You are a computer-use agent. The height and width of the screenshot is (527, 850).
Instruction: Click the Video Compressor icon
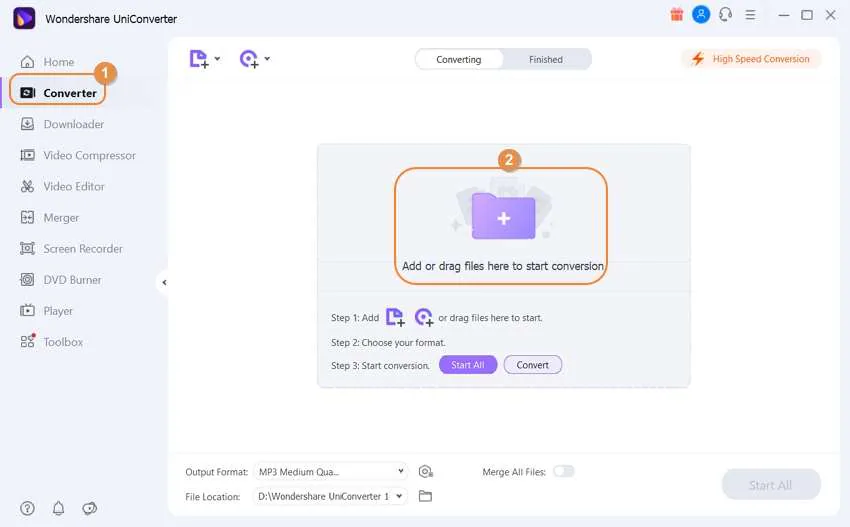tap(27, 156)
